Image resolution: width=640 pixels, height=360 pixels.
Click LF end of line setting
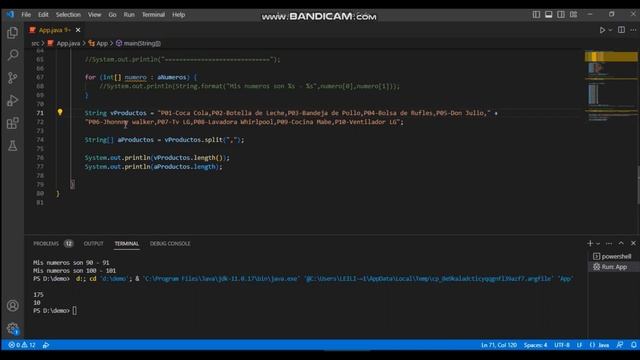click(579, 345)
